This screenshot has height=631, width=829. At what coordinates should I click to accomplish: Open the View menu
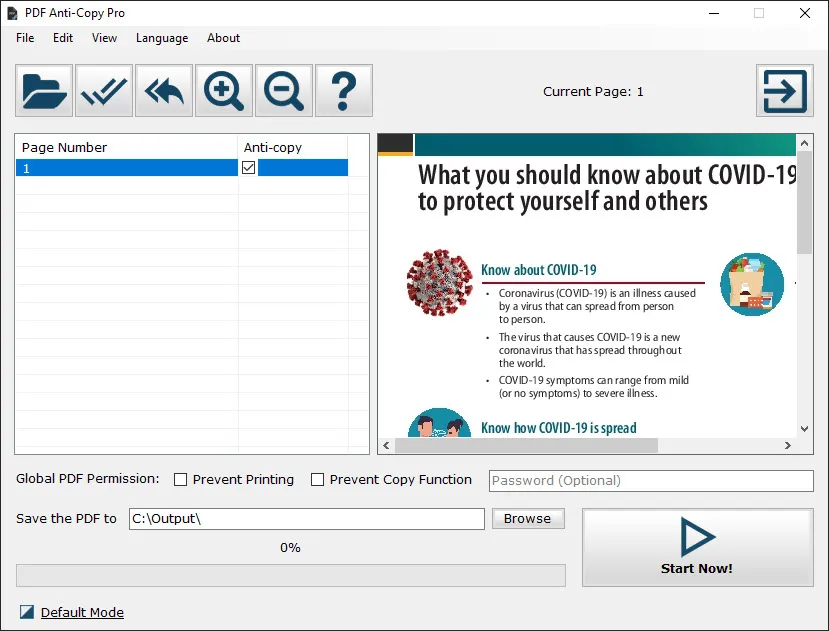click(x=104, y=38)
